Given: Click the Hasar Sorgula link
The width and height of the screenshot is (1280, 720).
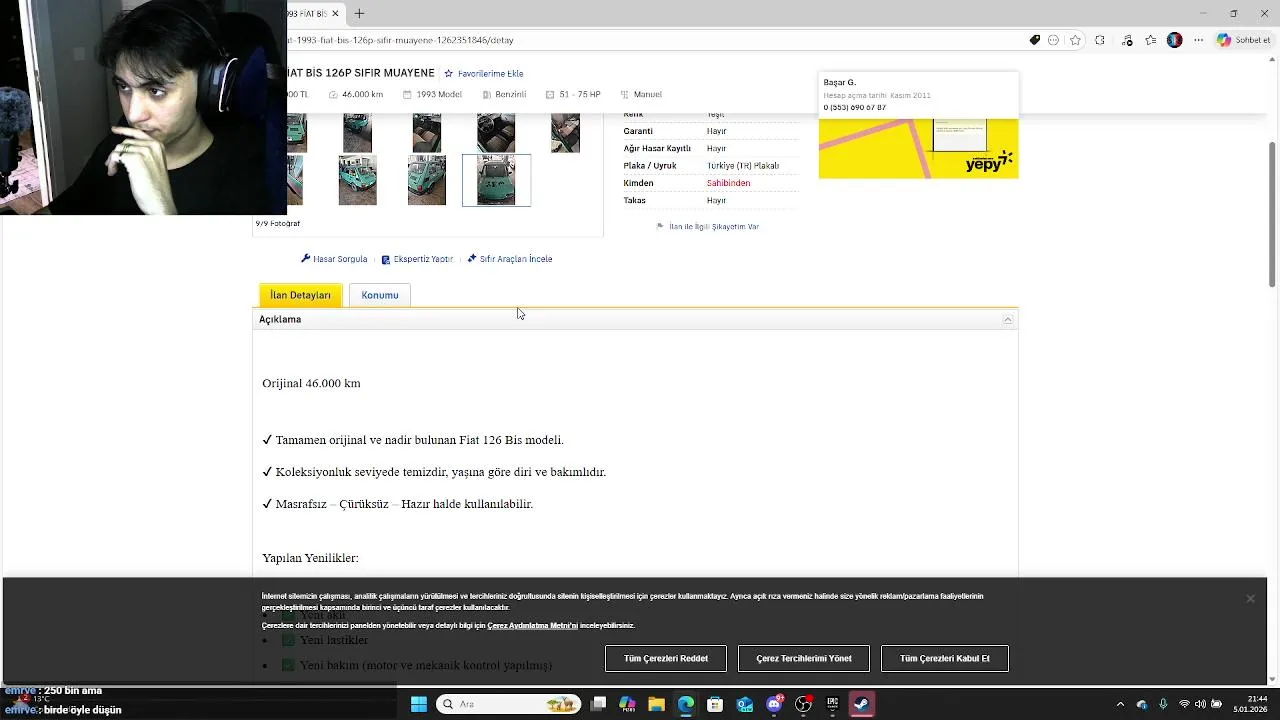Looking at the screenshot, I should pyautogui.click(x=334, y=259).
